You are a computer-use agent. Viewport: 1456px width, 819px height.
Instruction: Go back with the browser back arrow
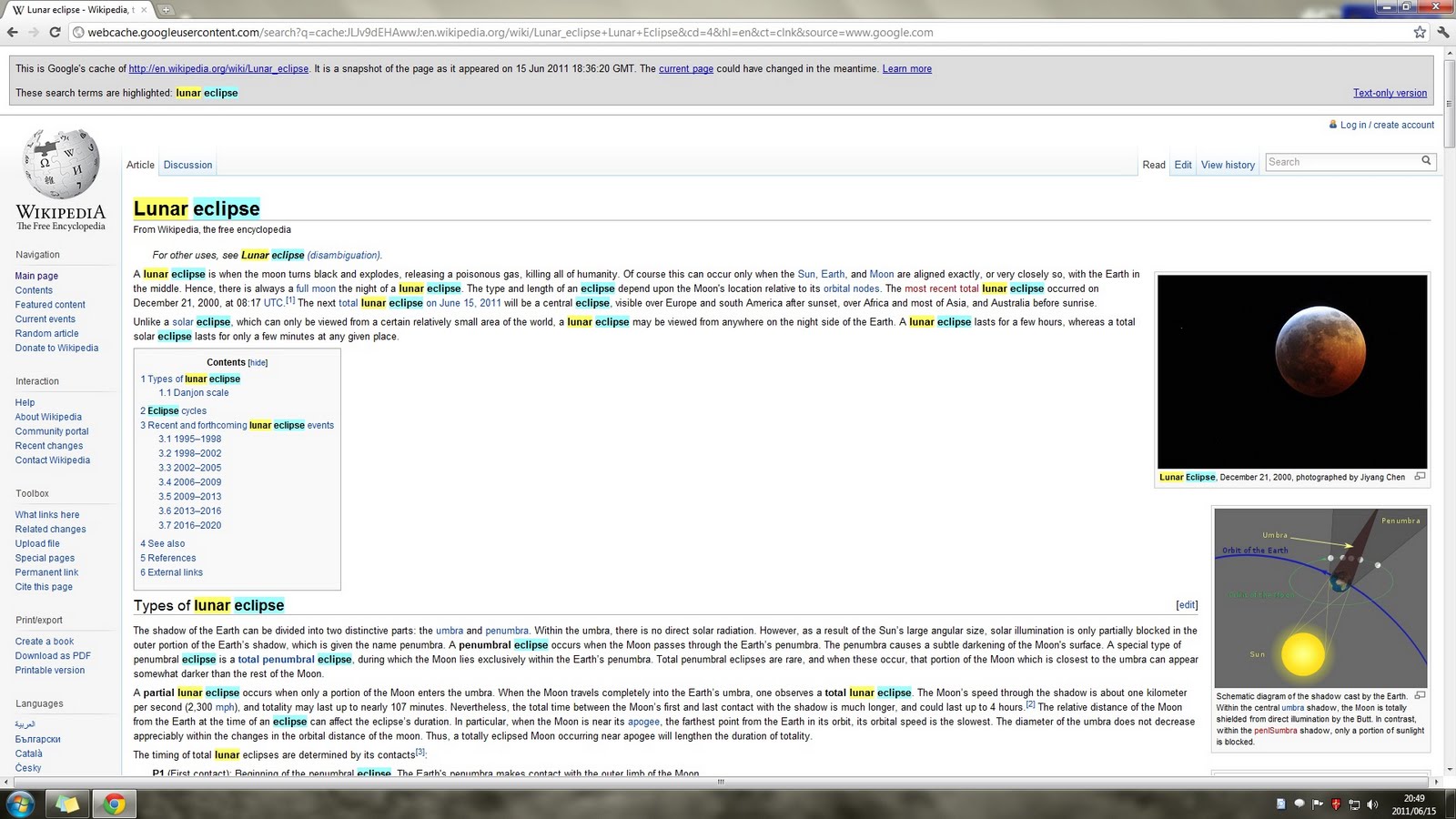click(13, 32)
